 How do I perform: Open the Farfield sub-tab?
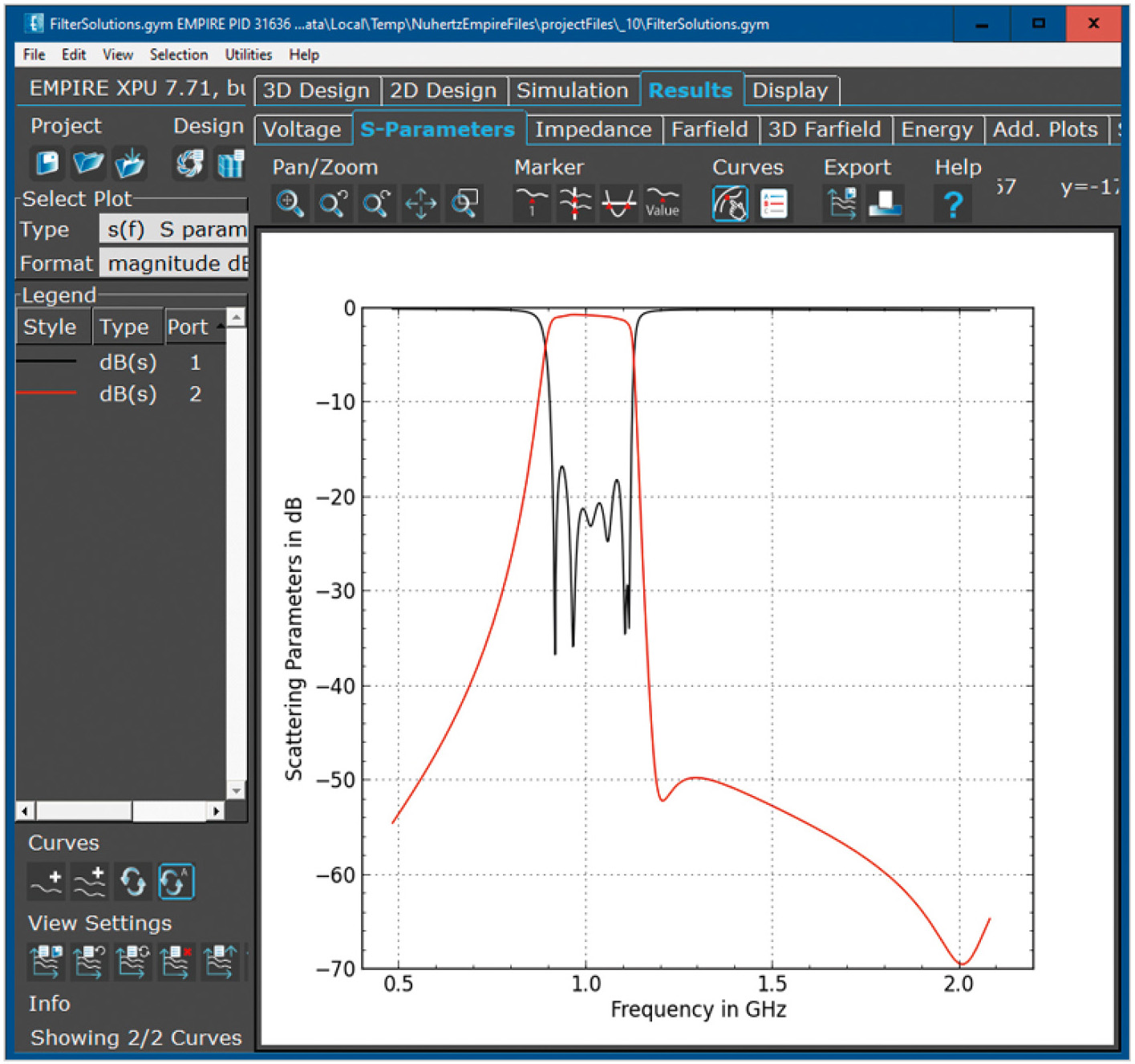coord(710,130)
